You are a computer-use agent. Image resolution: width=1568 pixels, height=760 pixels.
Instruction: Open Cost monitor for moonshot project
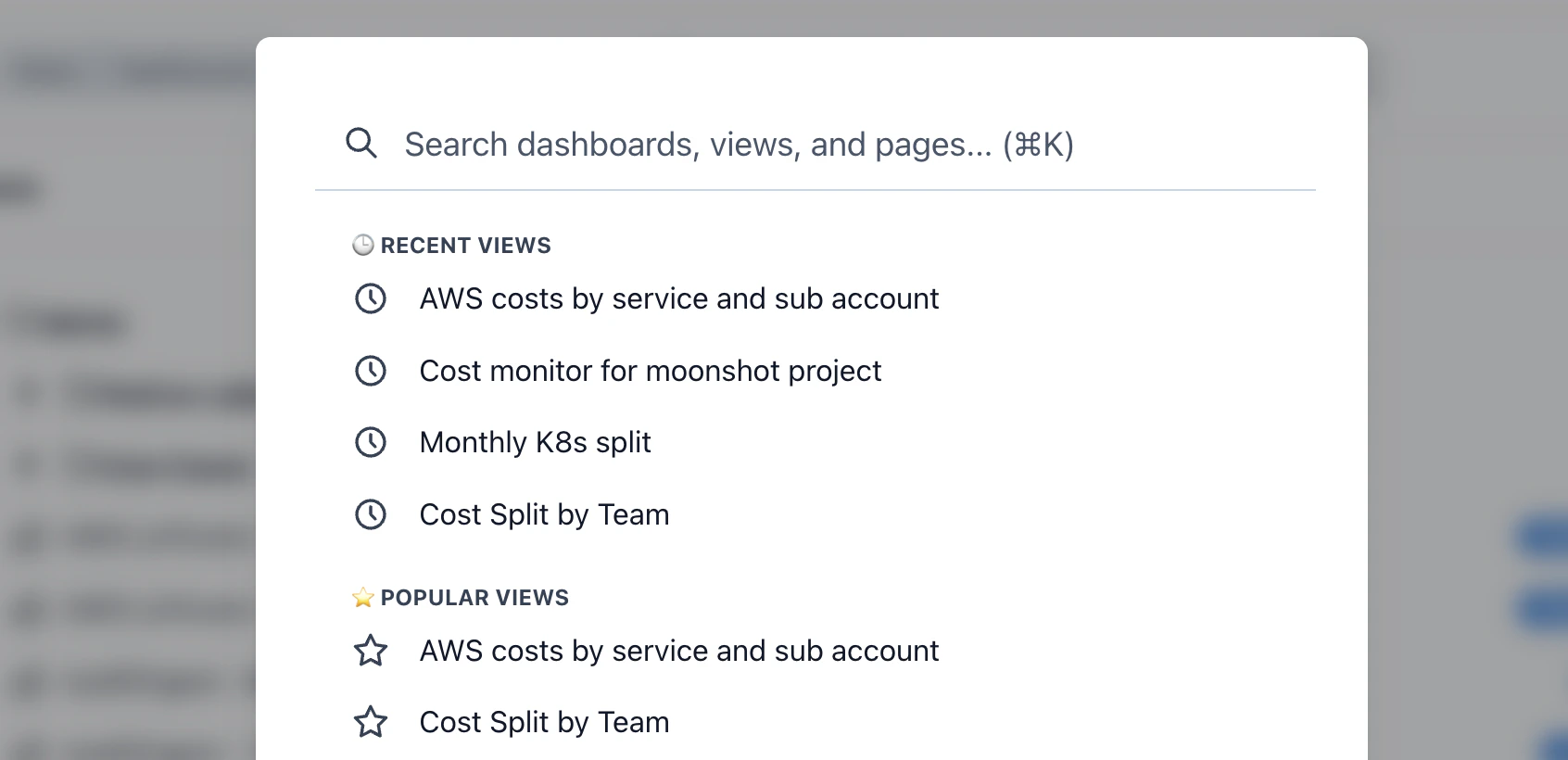click(651, 371)
